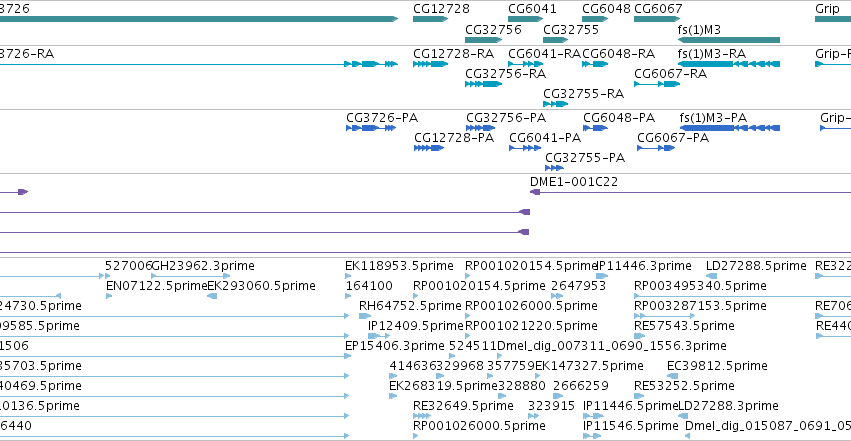Click the EN07122.5prime EST label

[157, 286]
